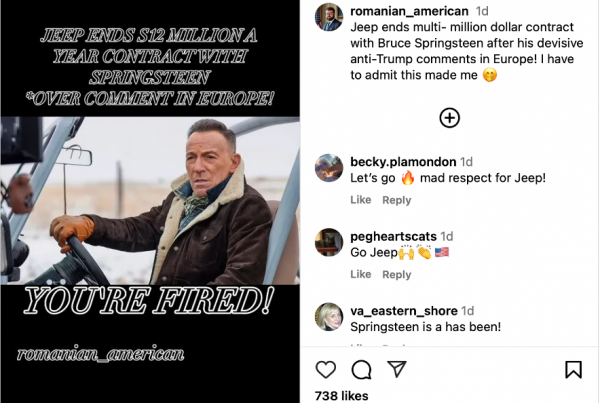The image size is (600, 403).
Task: Open va_eastern_shore's profile picture
Action: pyautogui.click(x=329, y=317)
